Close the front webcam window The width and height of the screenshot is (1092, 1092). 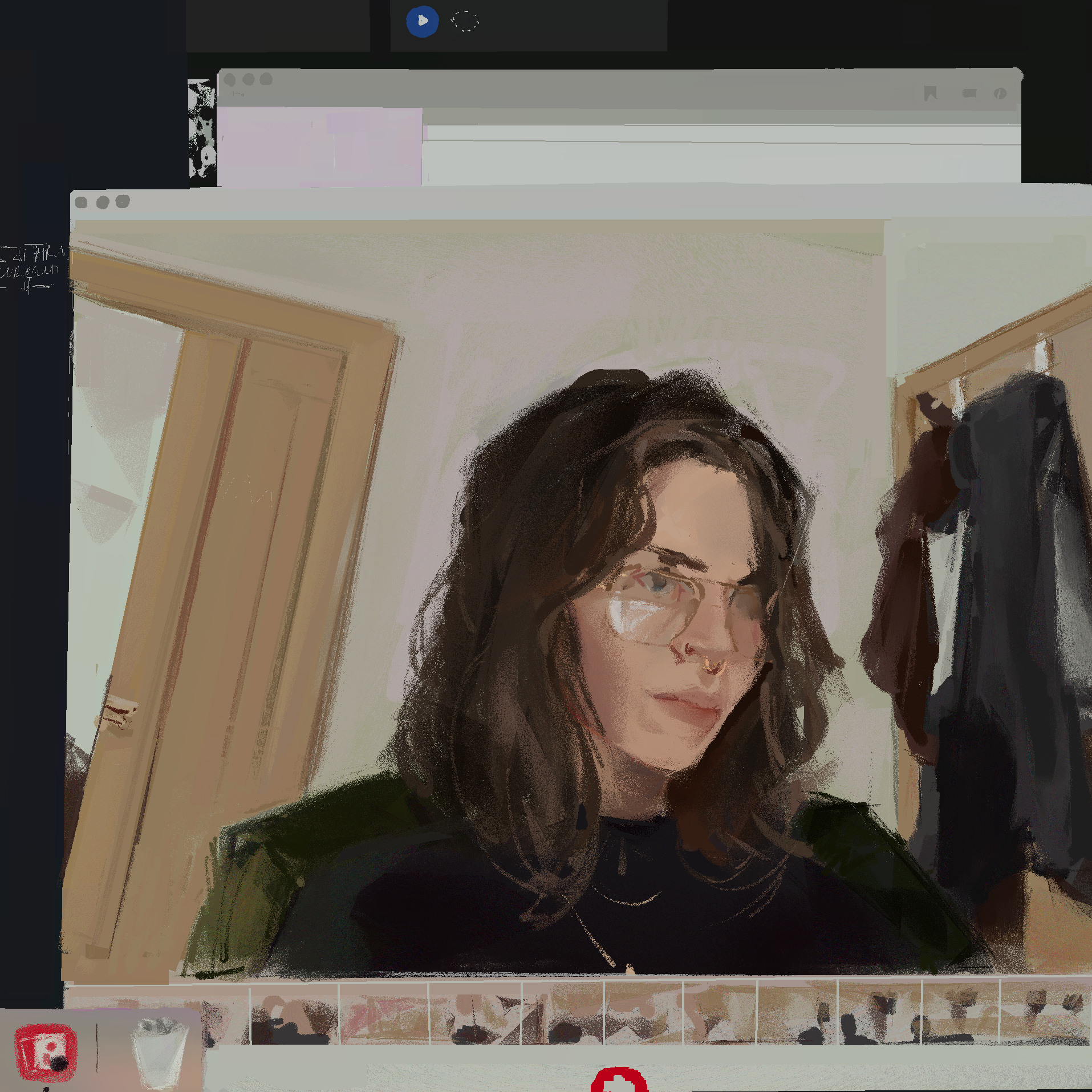[81, 202]
